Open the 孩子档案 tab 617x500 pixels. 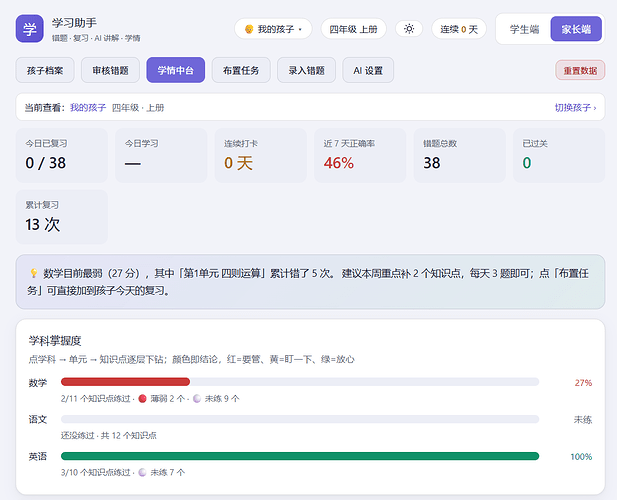(x=45, y=70)
